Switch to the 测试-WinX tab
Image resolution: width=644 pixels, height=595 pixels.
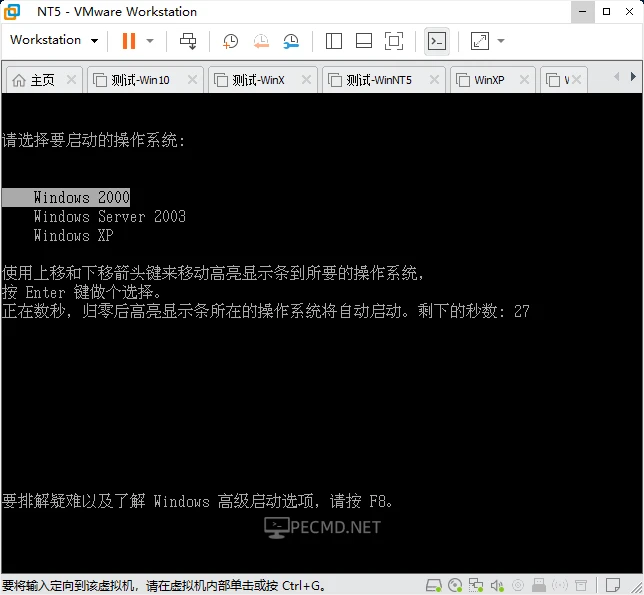coord(261,80)
